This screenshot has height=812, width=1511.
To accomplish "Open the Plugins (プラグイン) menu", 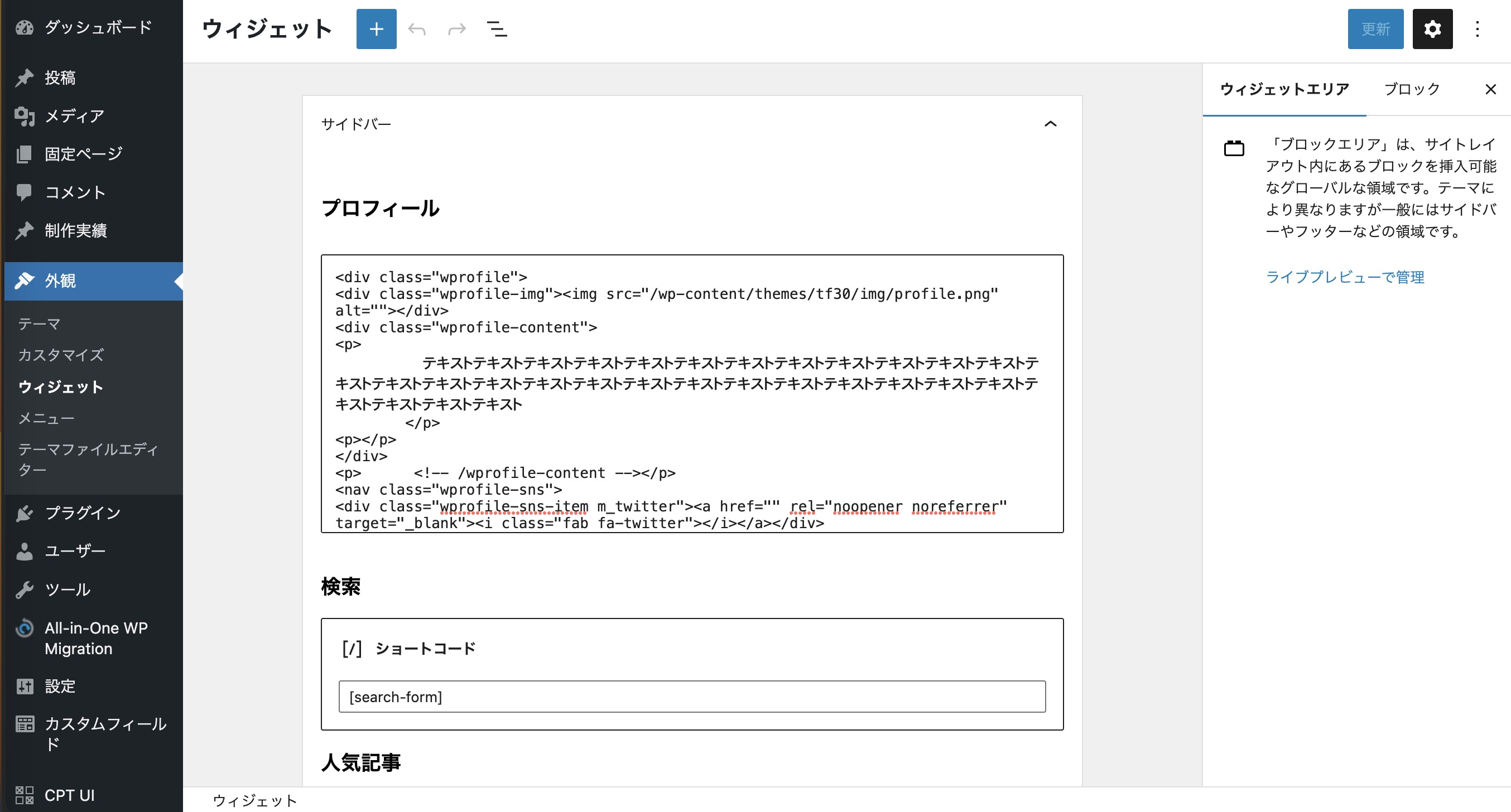I will tap(83, 513).
